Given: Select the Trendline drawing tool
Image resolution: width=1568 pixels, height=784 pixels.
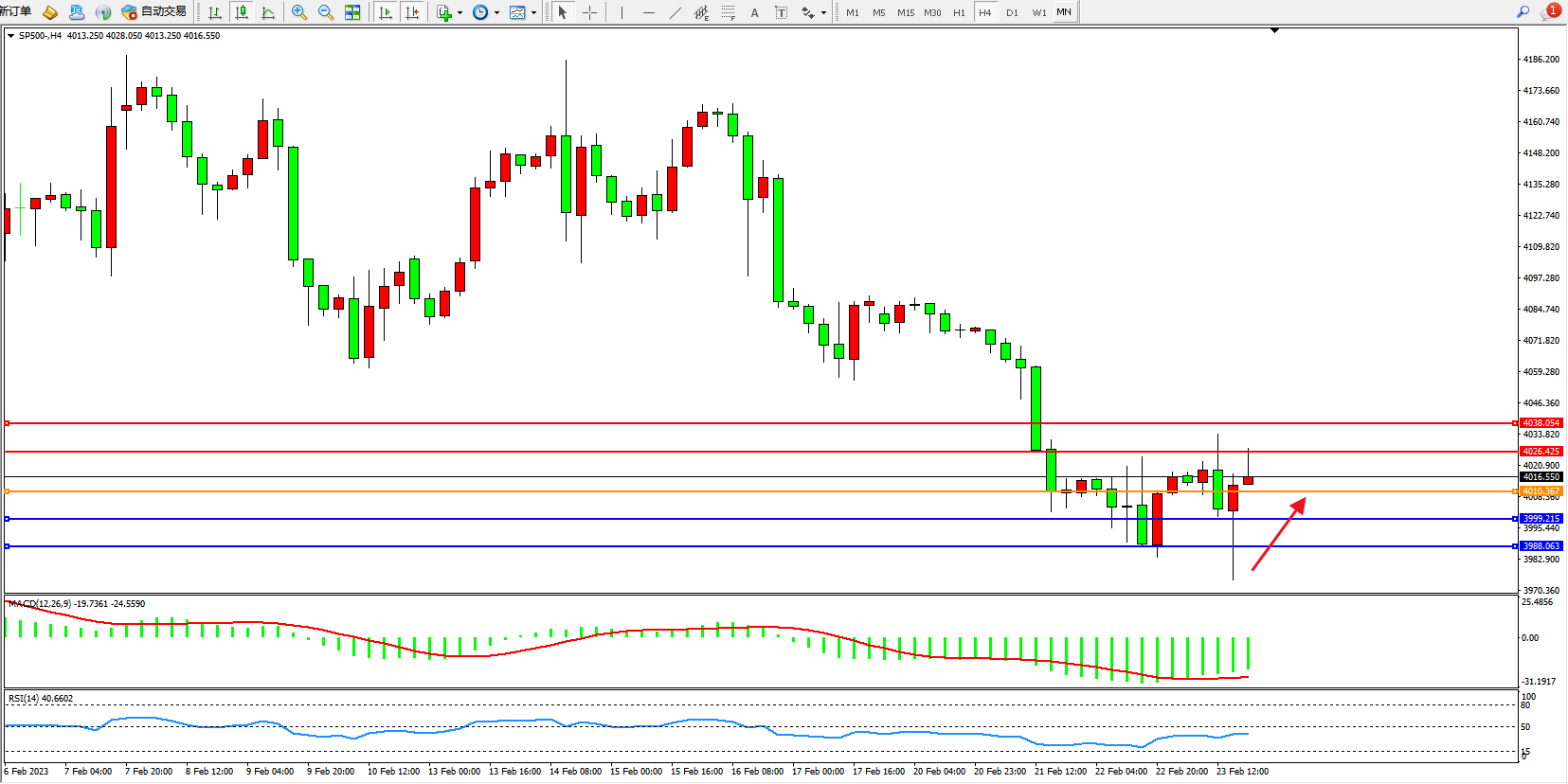Looking at the screenshot, I should tap(675, 12).
